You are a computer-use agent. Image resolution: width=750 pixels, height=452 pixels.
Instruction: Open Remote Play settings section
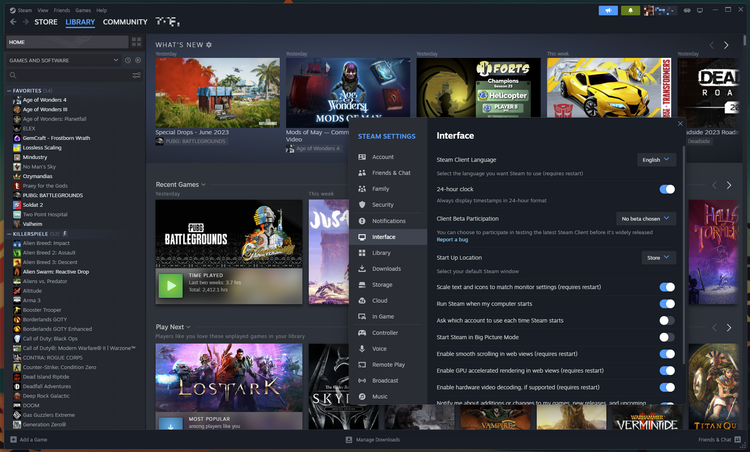[x=387, y=364]
